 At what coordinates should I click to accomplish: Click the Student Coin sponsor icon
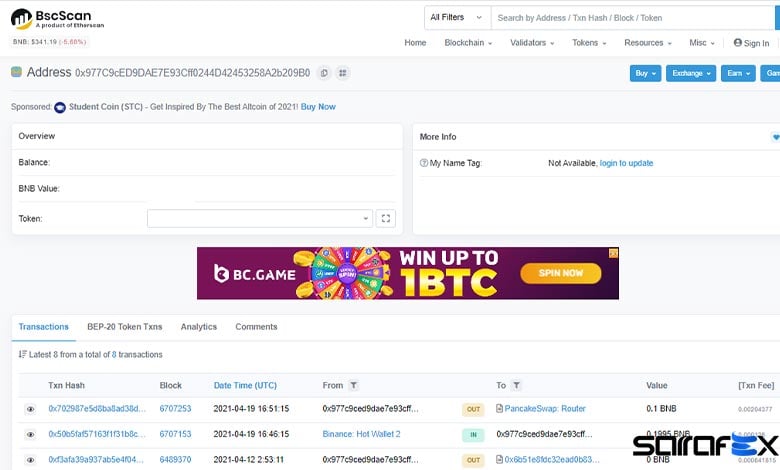tap(60, 107)
